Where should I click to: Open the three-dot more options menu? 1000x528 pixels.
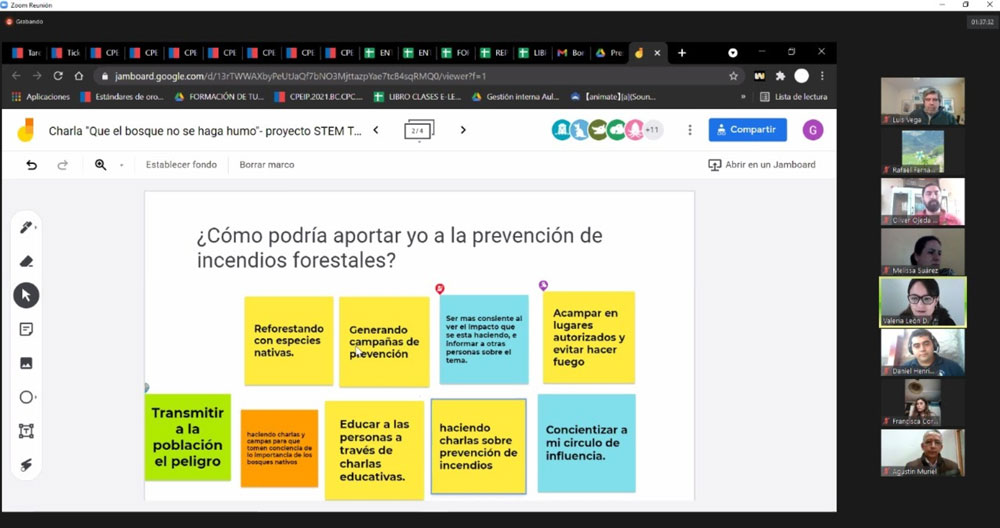[x=689, y=130]
